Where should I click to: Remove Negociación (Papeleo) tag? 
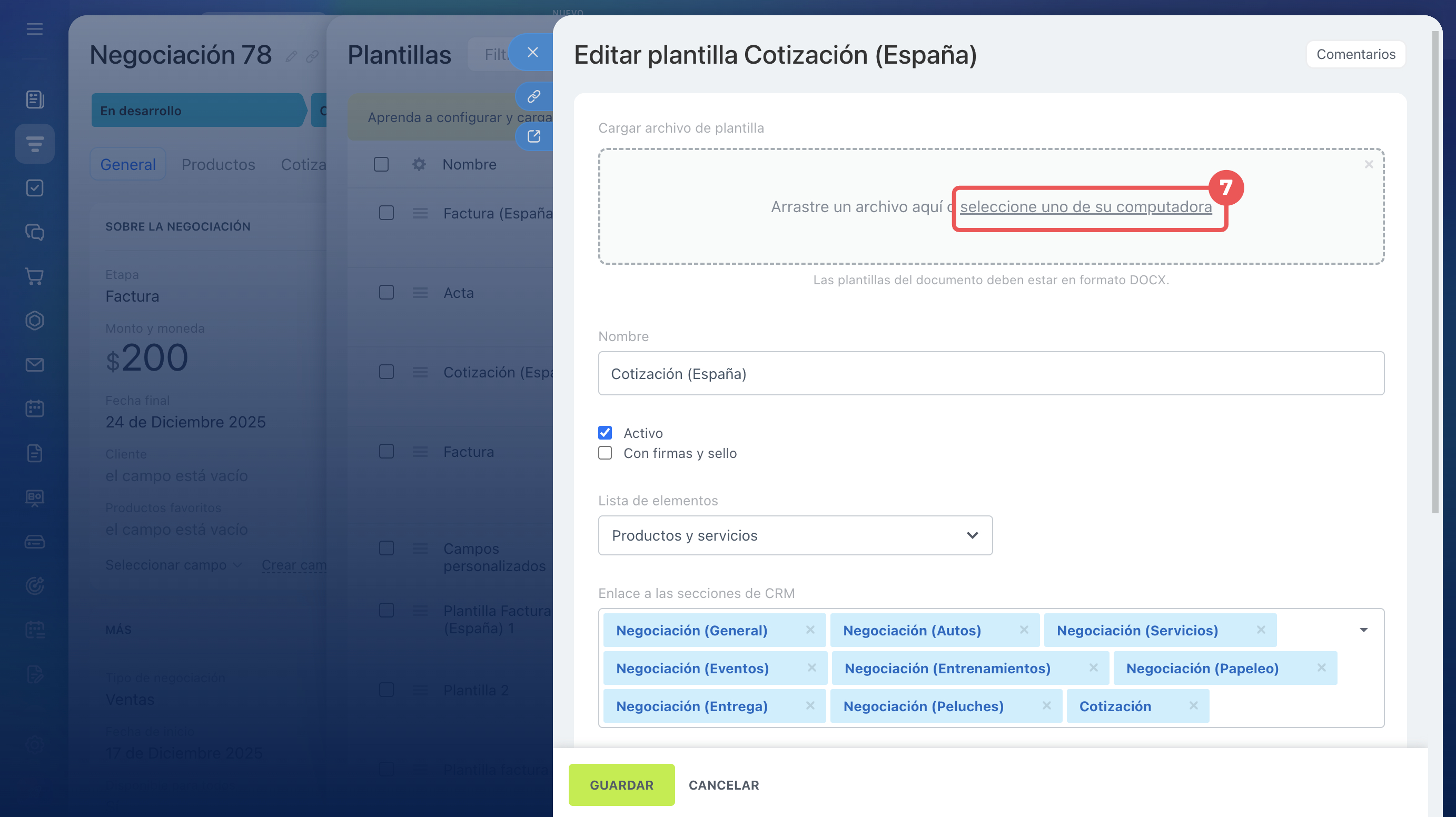(1322, 668)
